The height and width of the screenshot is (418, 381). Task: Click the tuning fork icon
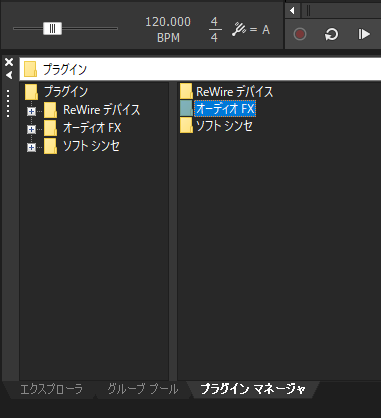(239, 29)
